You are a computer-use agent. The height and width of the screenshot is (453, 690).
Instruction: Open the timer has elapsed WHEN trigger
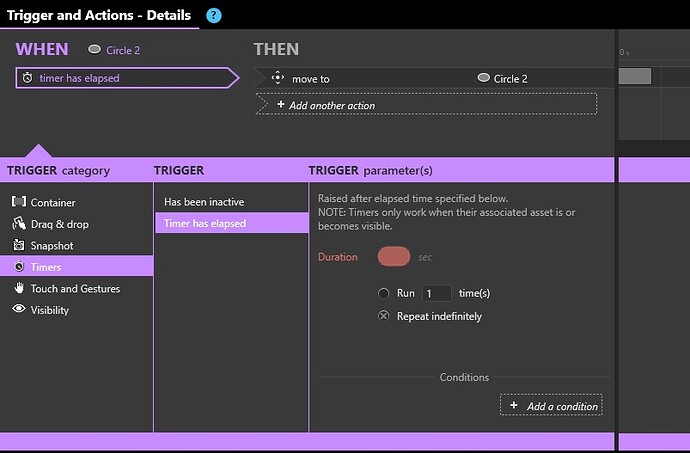tap(120, 78)
